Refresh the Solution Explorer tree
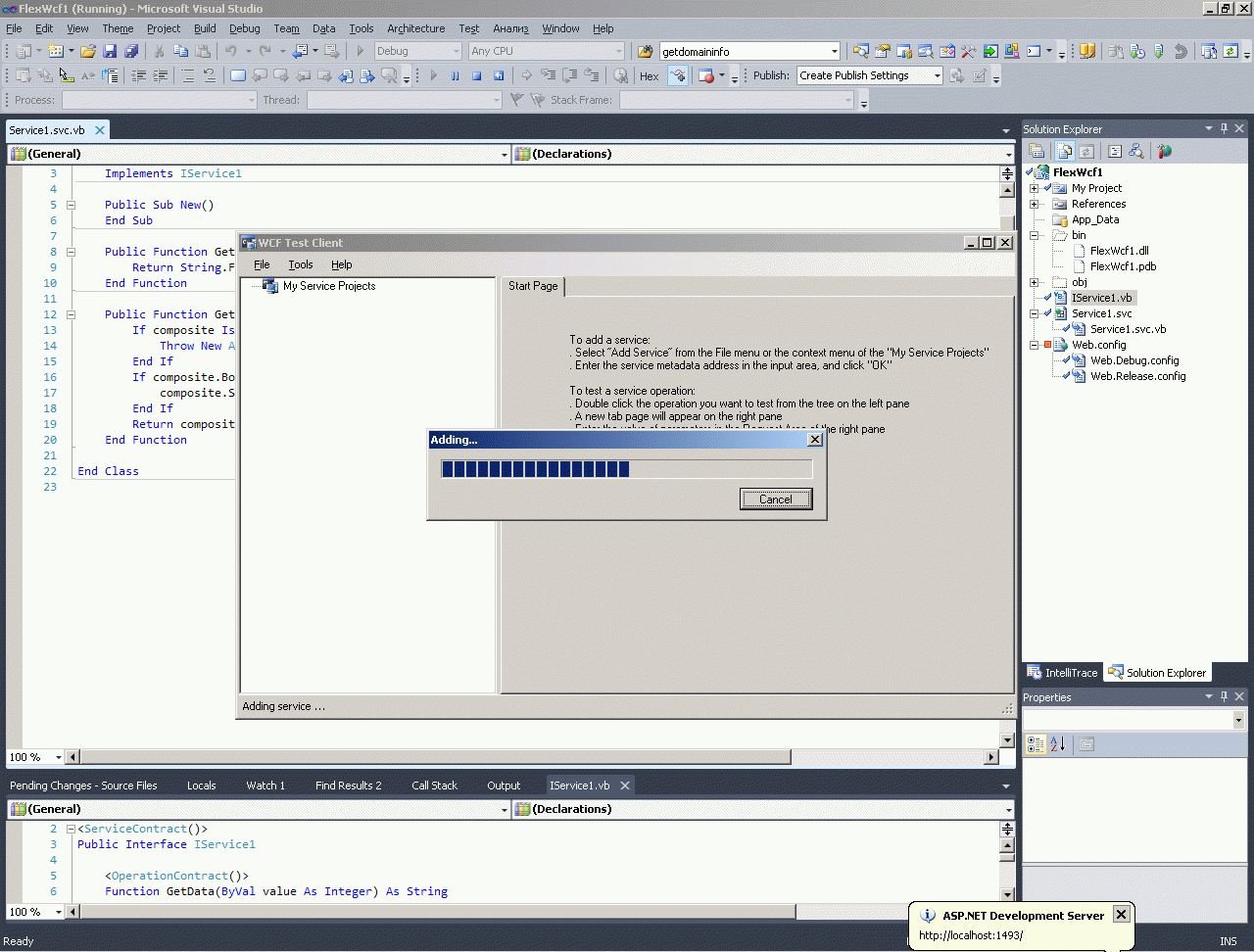 [x=1086, y=151]
